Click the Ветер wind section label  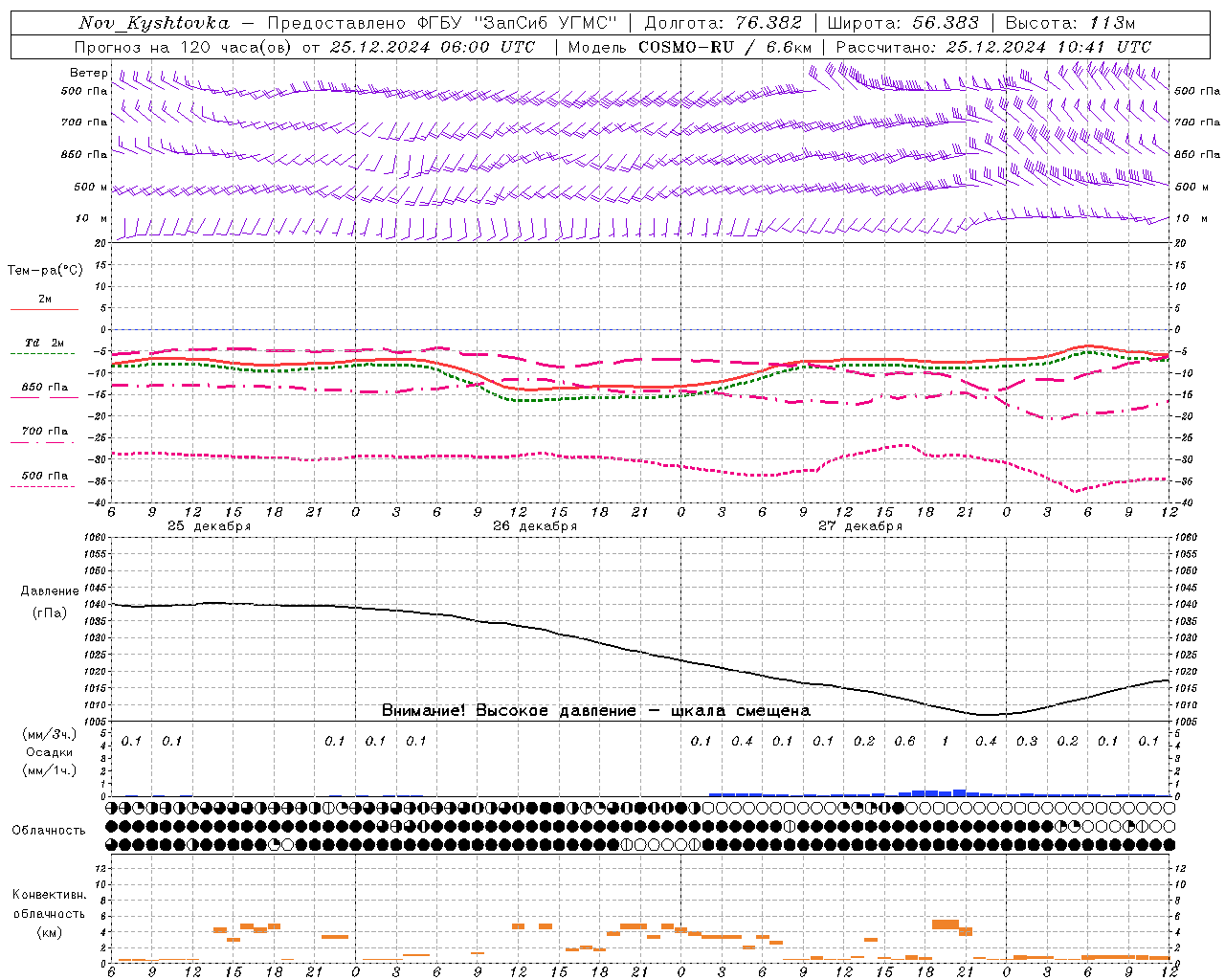pos(89,73)
